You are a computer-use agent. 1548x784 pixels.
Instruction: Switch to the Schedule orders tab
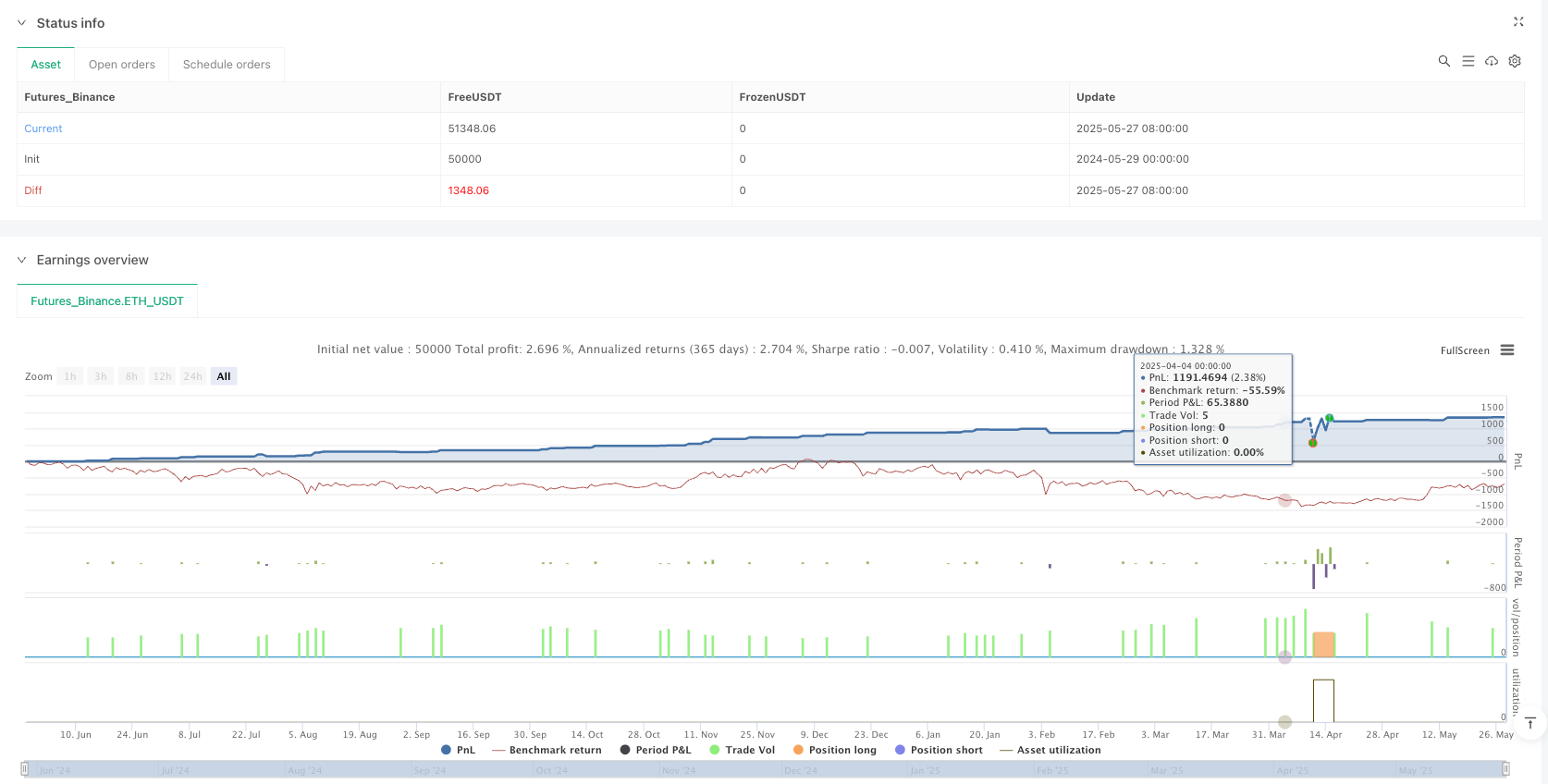pos(227,65)
